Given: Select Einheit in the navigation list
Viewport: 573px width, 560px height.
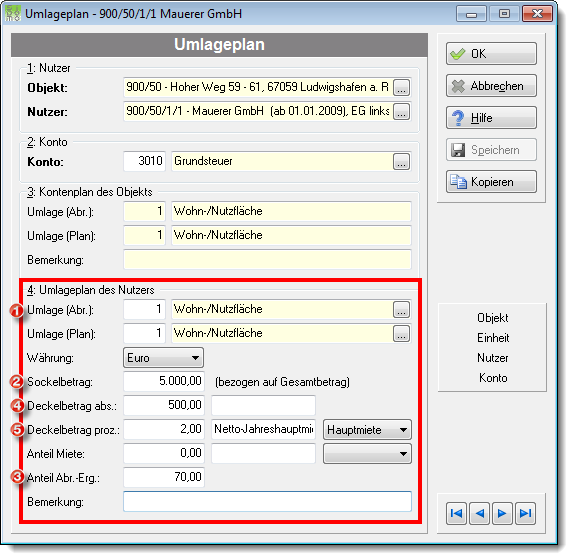Looking at the screenshot, I should [x=493, y=338].
